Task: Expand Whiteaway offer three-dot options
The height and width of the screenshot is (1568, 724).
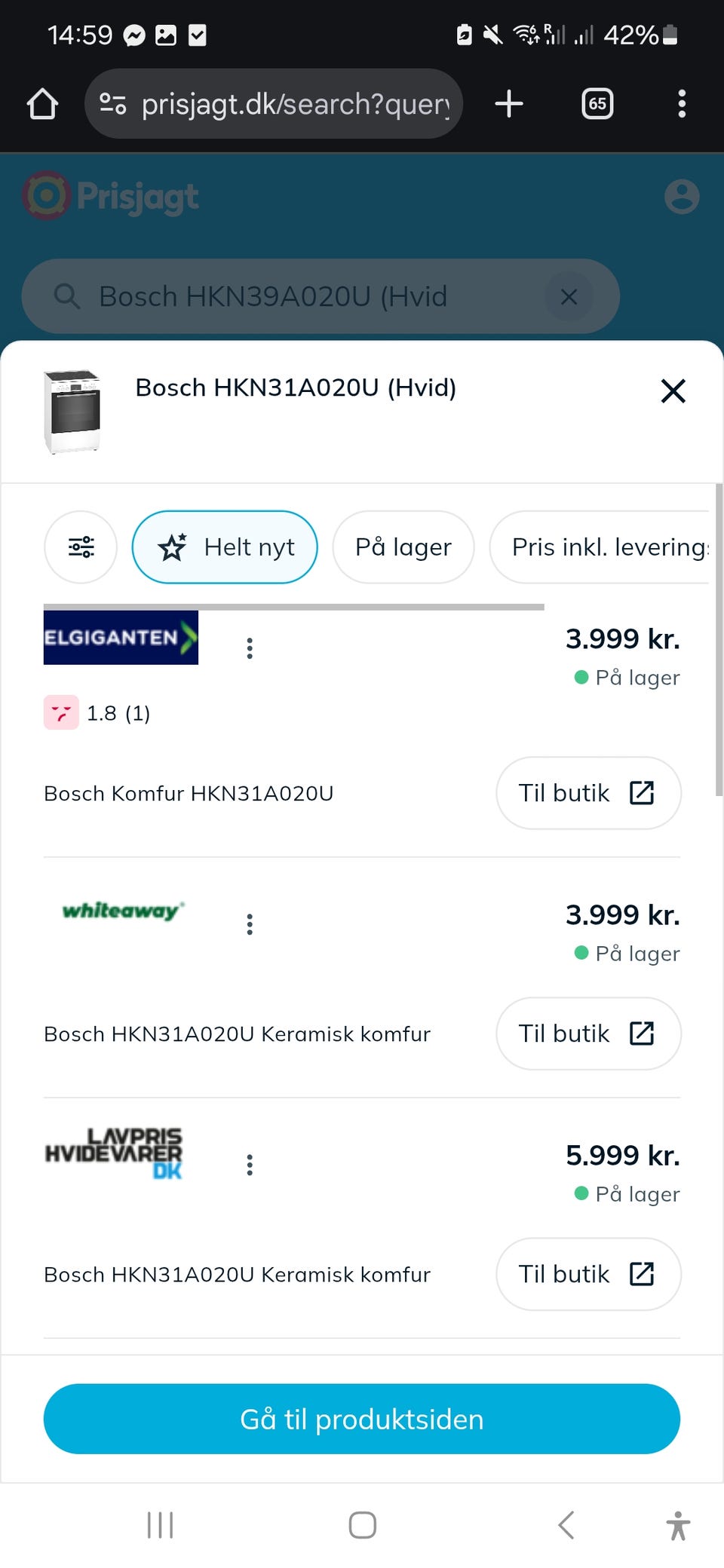Action: tap(250, 924)
